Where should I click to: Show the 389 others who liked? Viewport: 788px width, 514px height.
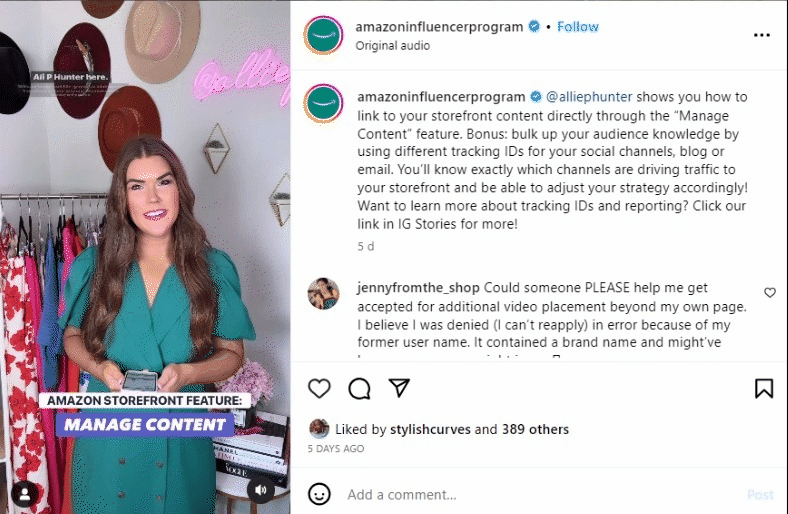click(x=535, y=430)
